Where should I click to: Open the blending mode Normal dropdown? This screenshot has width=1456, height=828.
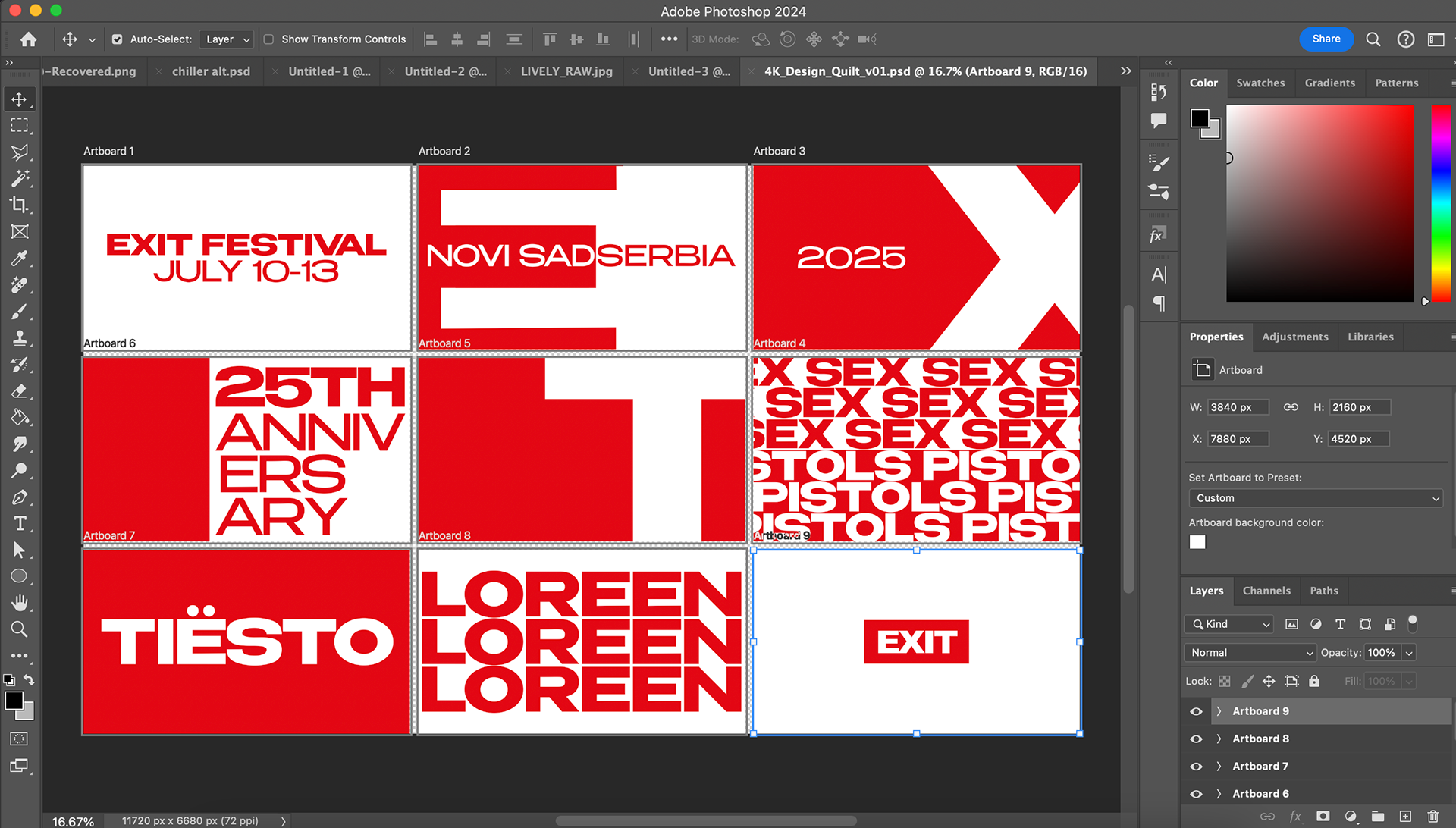1249,652
